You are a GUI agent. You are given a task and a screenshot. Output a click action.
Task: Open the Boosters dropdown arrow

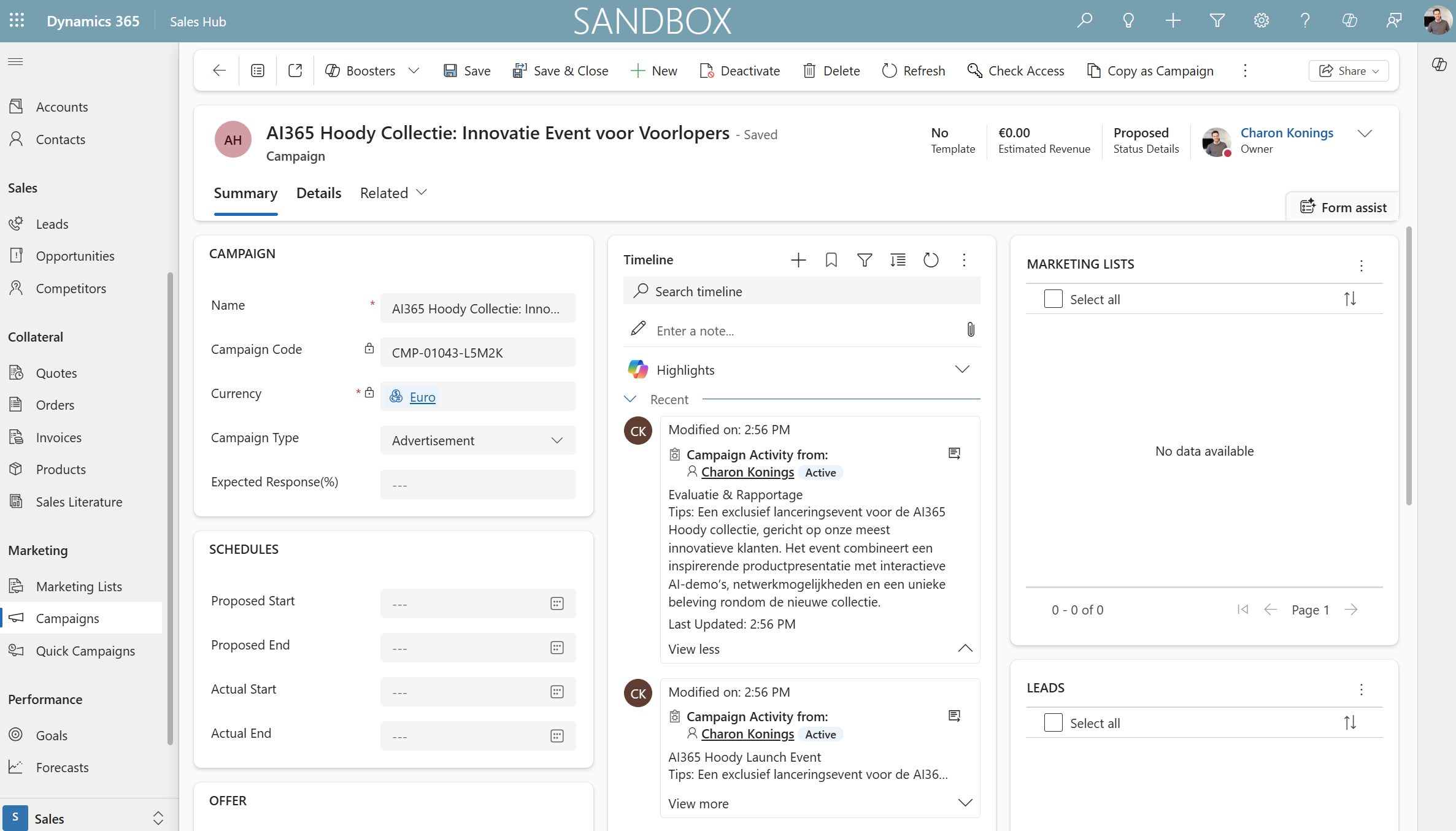point(414,71)
